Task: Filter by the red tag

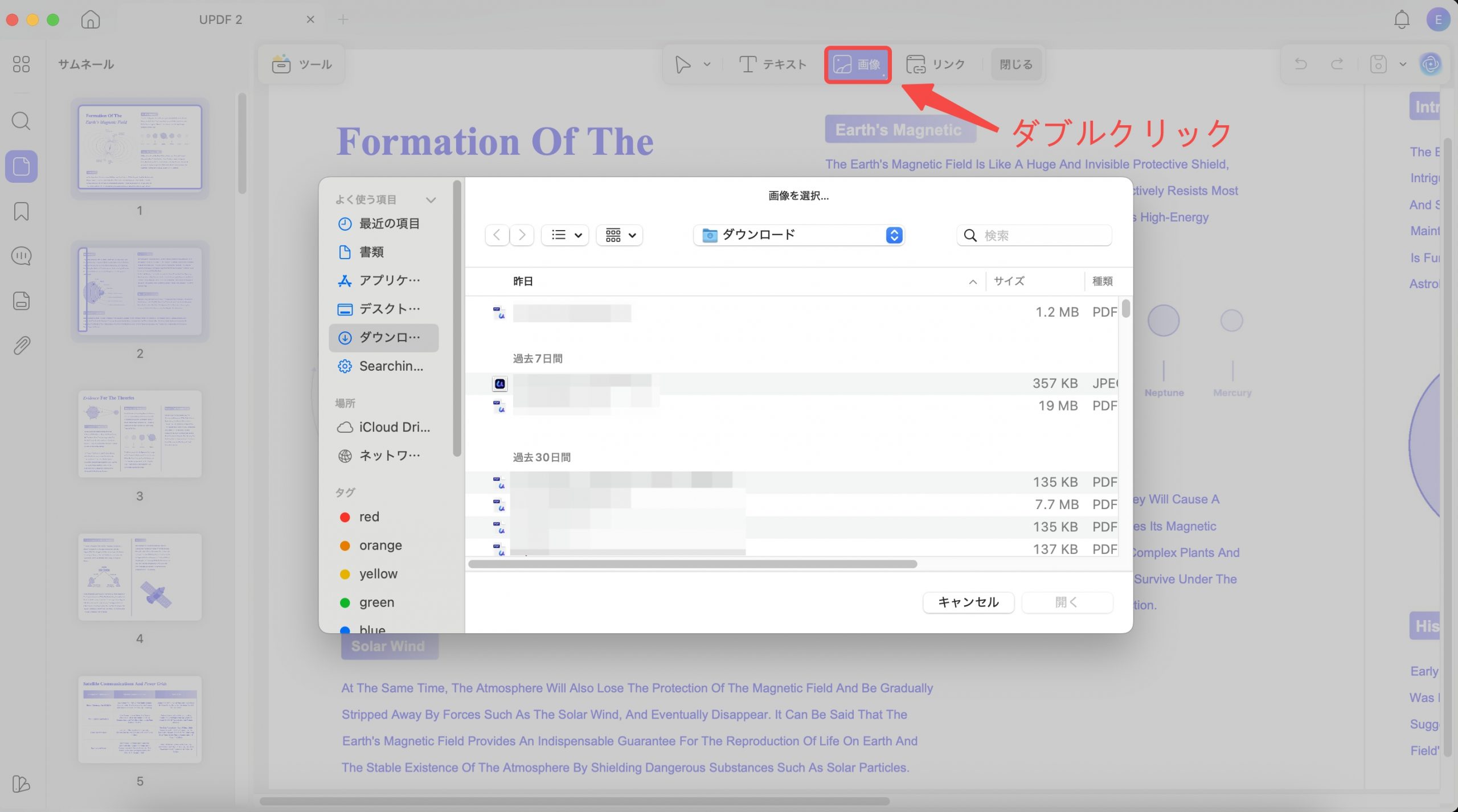Action: click(384, 517)
